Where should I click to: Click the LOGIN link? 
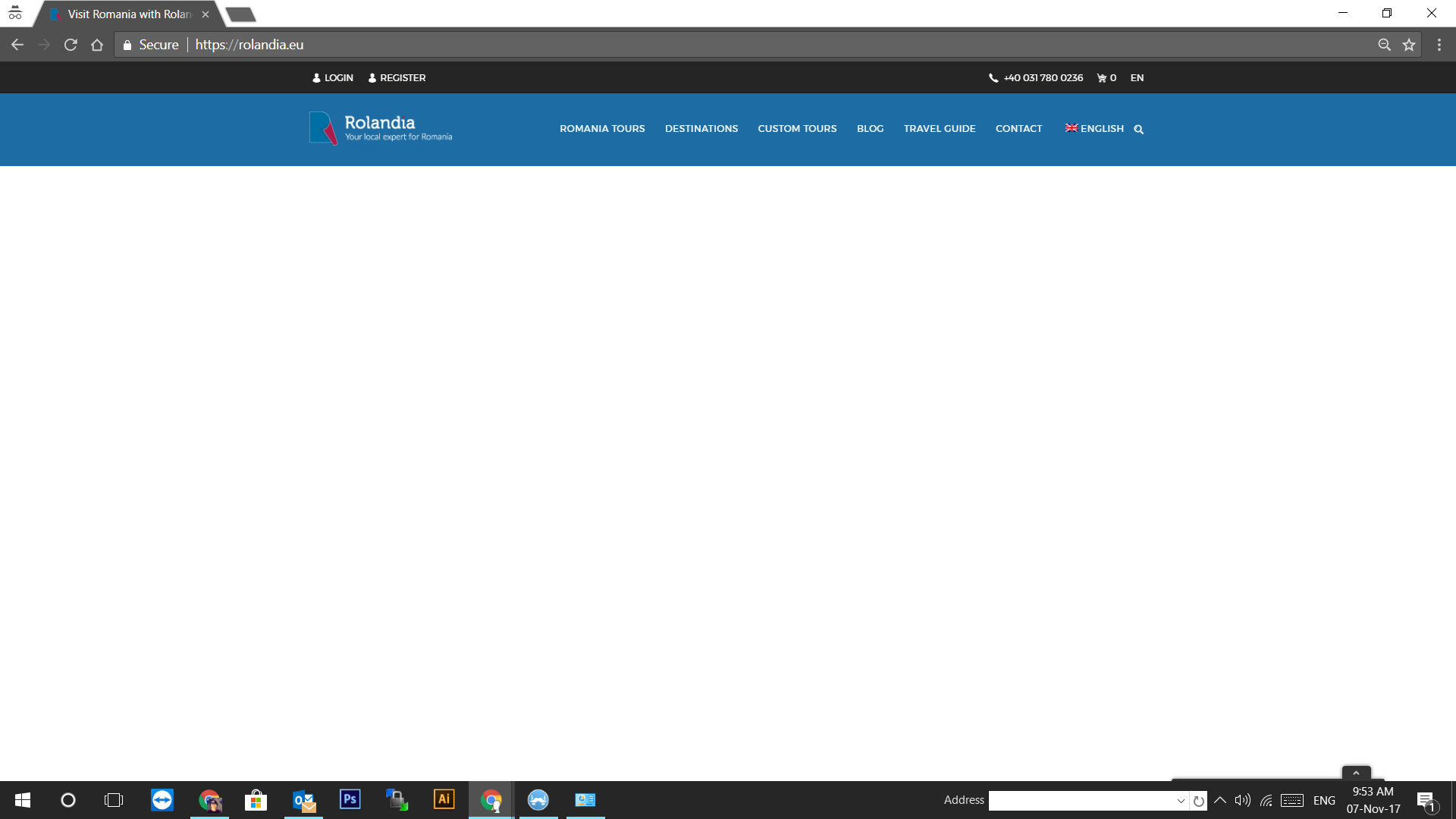click(x=333, y=78)
